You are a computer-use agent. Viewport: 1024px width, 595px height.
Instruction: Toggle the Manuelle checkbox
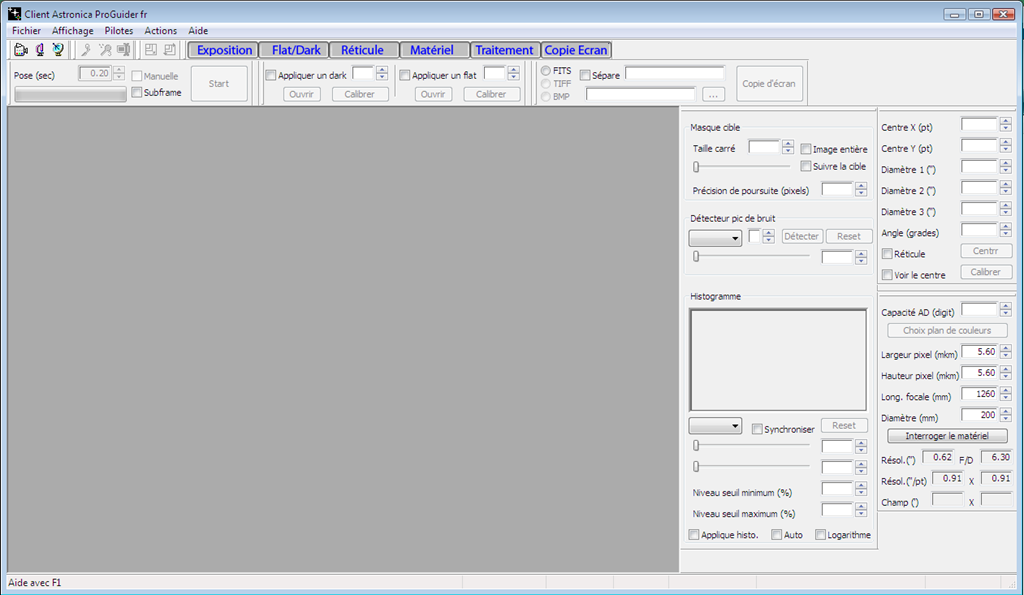point(136,76)
